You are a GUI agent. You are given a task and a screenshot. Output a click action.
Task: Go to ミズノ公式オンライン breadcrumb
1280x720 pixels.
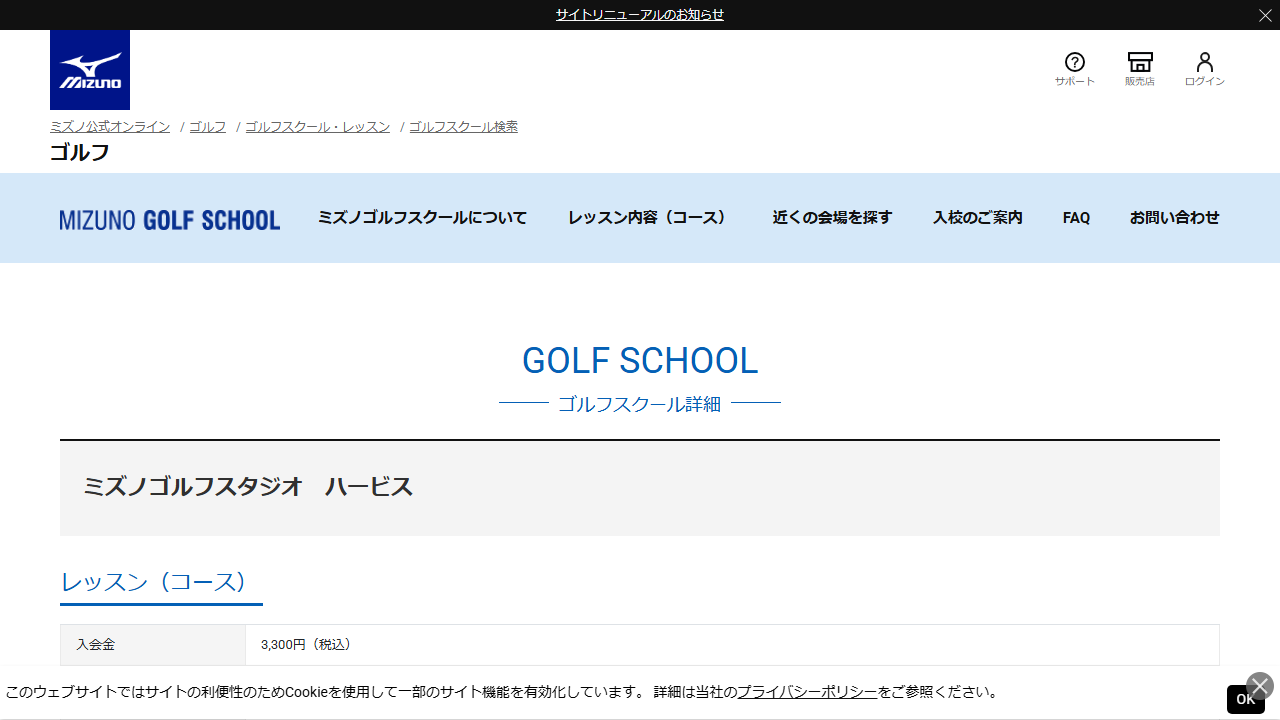[110, 127]
